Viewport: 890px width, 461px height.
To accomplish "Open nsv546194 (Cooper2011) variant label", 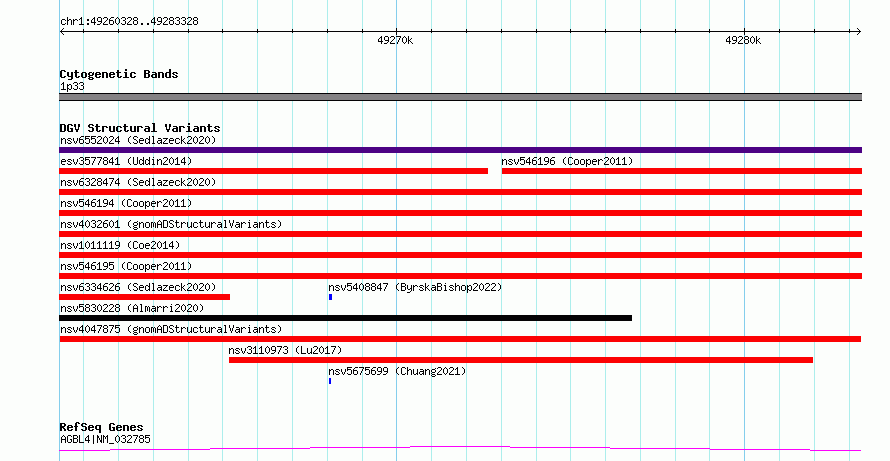I will (x=126, y=203).
